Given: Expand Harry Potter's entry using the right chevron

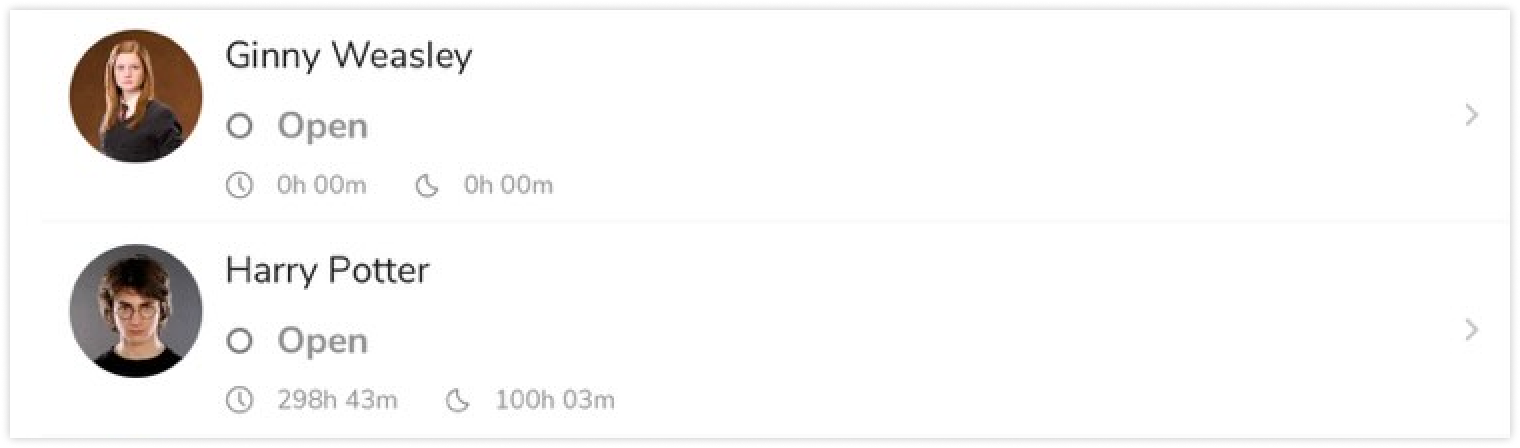Looking at the screenshot, I should click(x=1471, y=330).
